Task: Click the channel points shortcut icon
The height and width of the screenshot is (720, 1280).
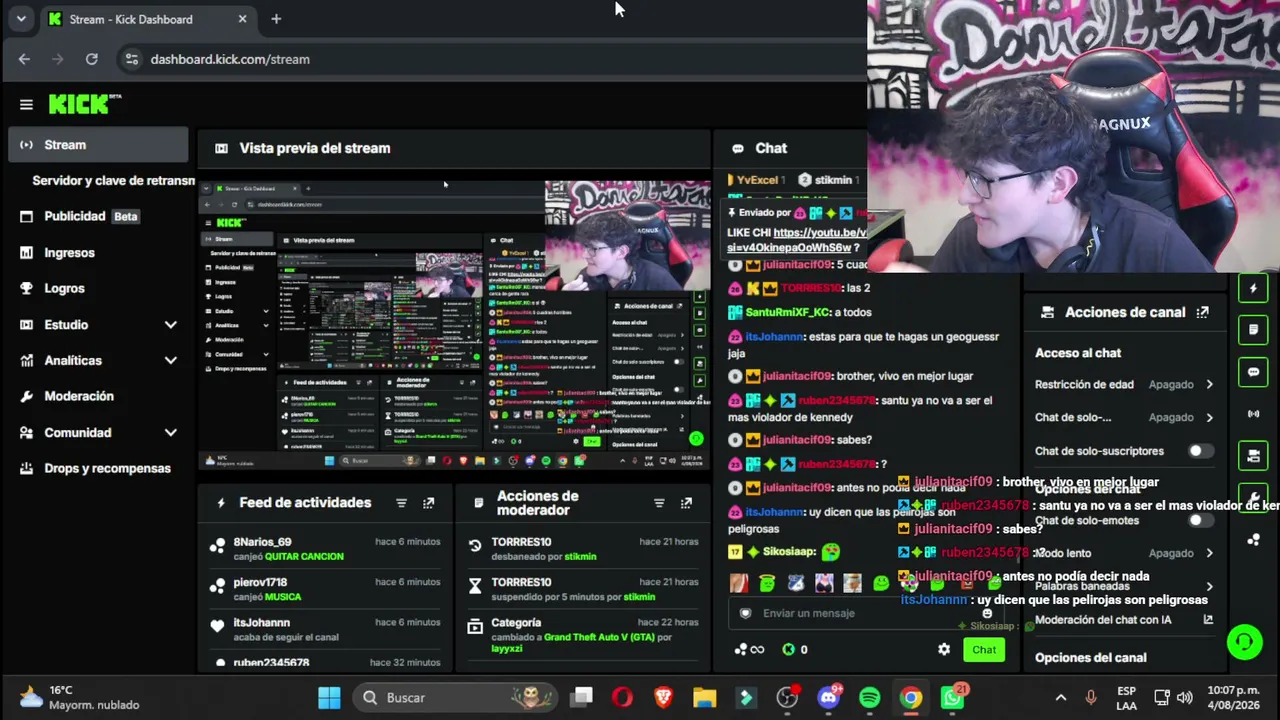Action: [x=1253, y=539]
